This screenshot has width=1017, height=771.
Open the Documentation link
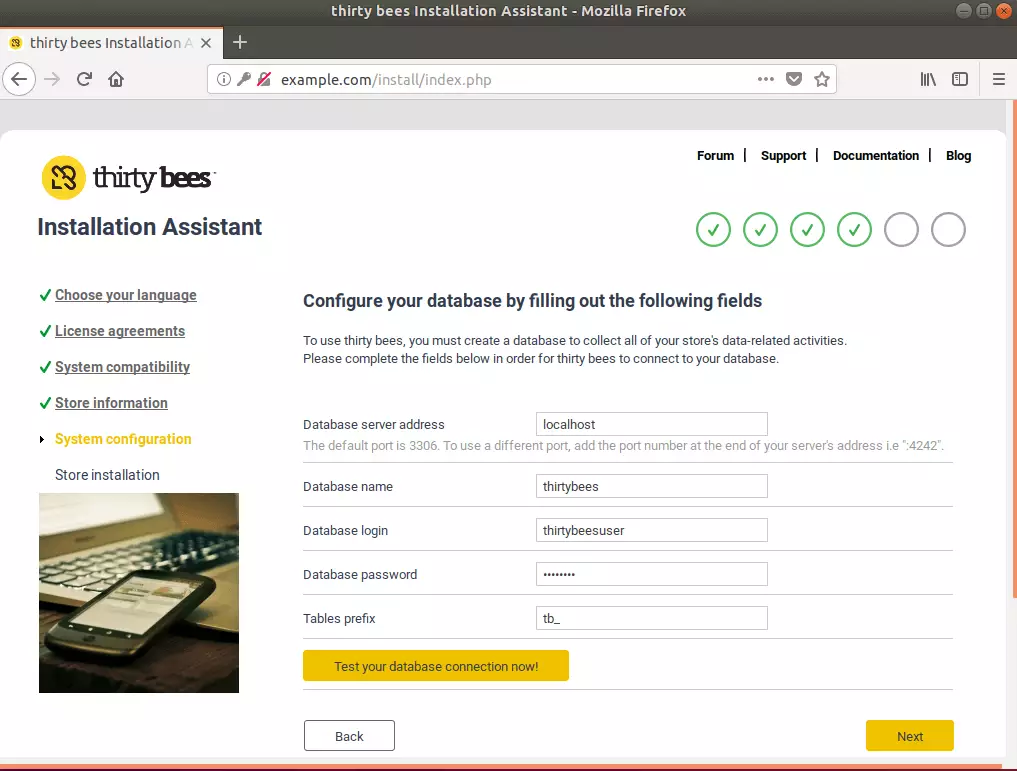pos(876,156)
